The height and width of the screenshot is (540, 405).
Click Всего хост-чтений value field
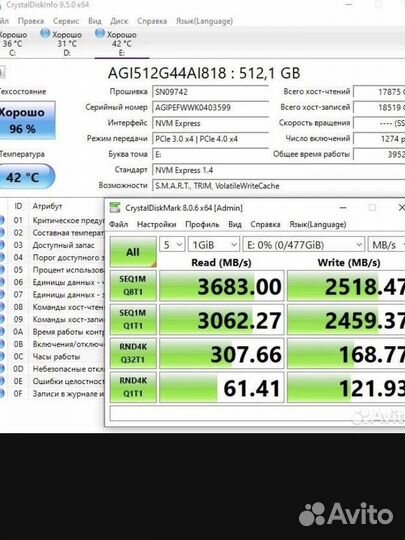(x=379, y=92)
